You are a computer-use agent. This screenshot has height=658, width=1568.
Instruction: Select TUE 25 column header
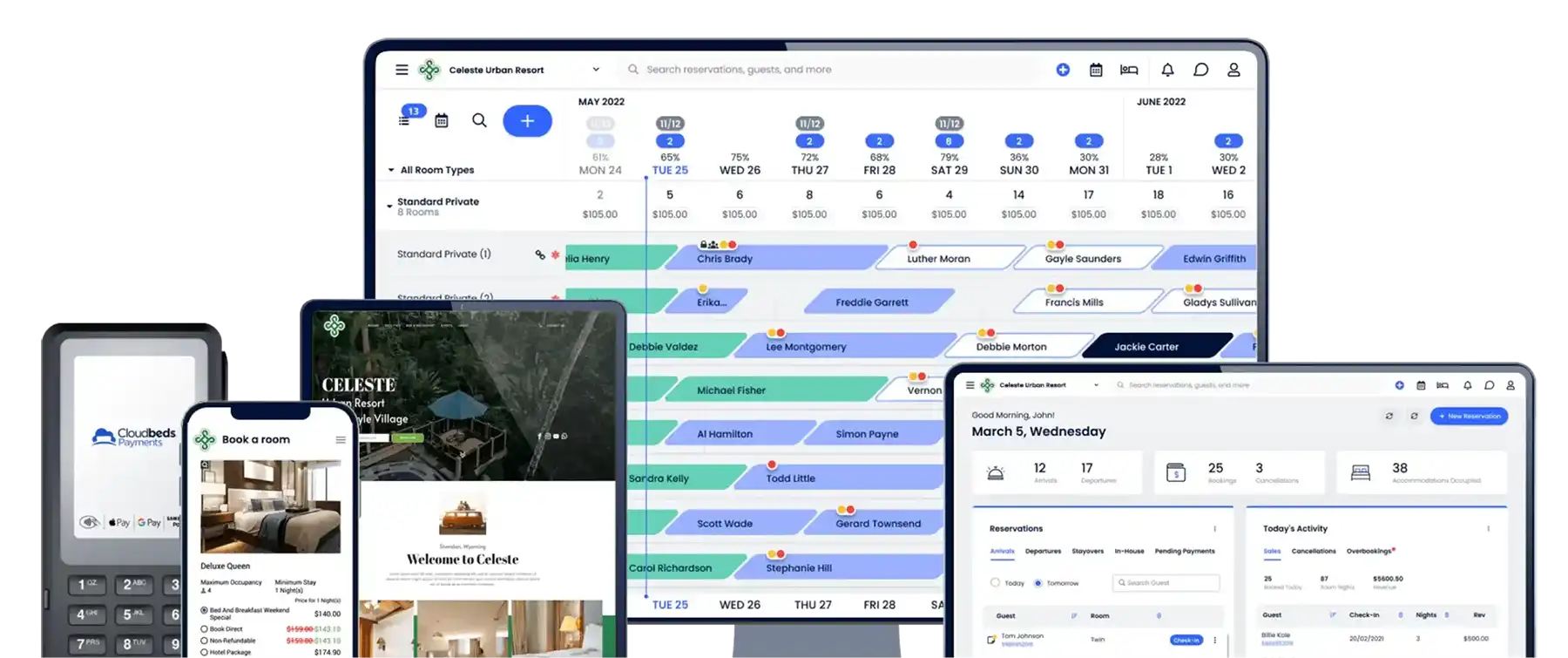(x=670, y=170)
